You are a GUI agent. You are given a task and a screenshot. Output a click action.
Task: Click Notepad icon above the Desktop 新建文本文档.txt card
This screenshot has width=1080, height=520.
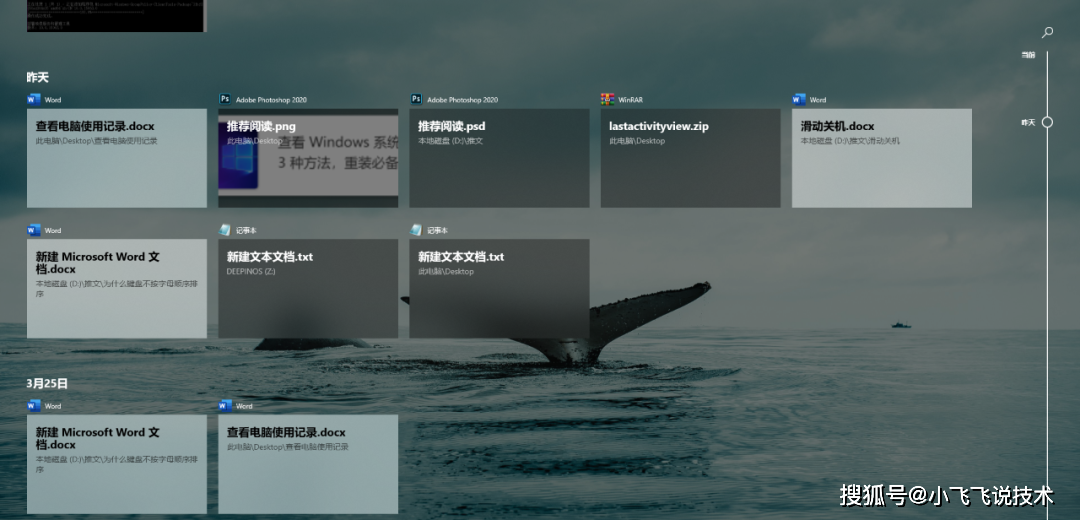[416, 230]
